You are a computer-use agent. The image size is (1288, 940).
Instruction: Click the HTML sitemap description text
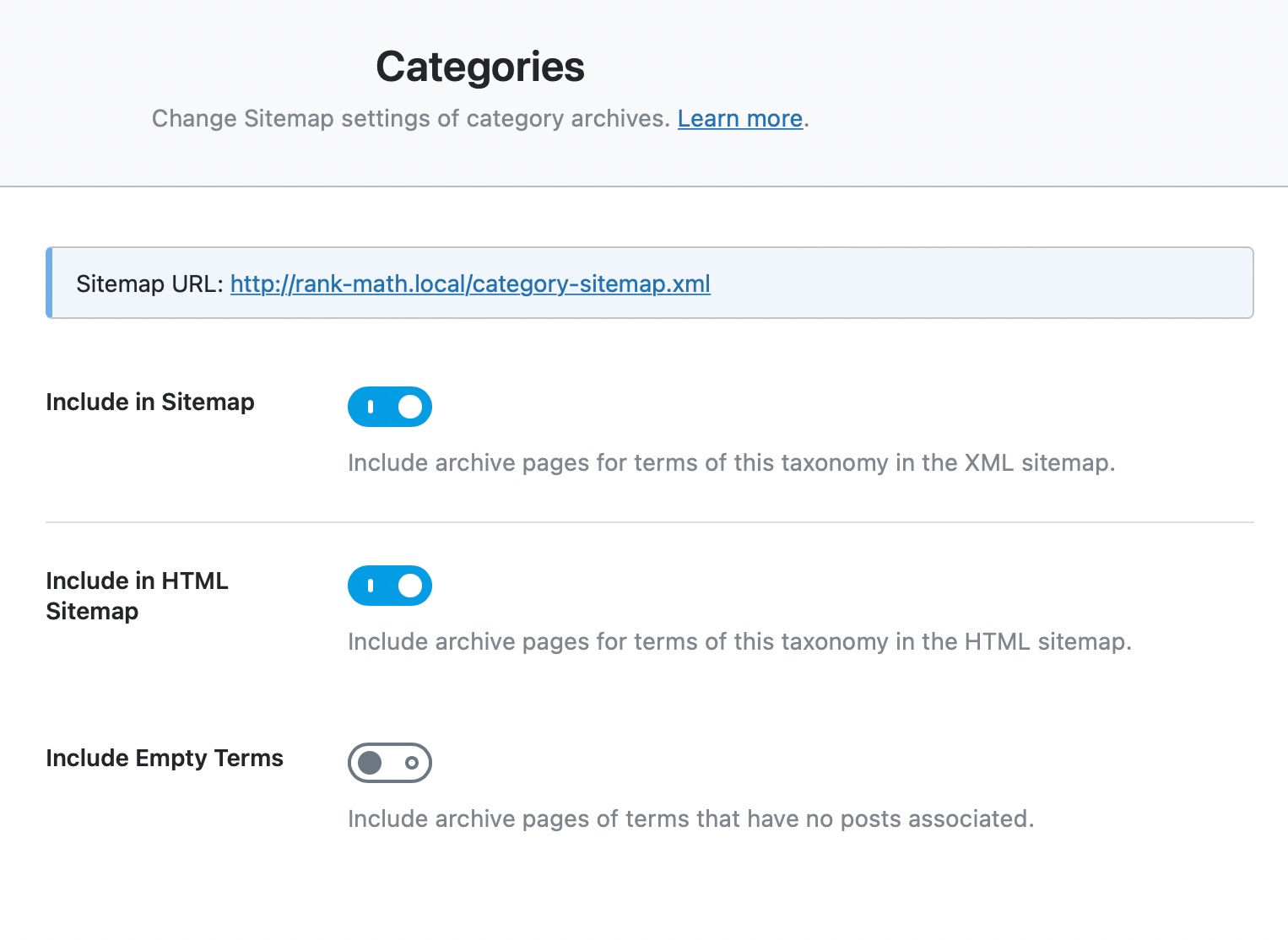(x=739, y=641)
